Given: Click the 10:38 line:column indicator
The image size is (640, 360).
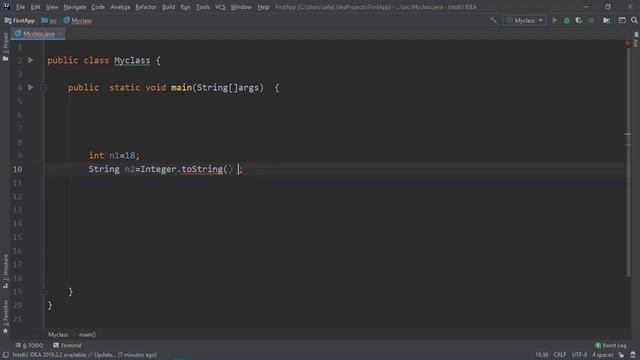Looking at the screenshot, I should [x=542, y=355].
